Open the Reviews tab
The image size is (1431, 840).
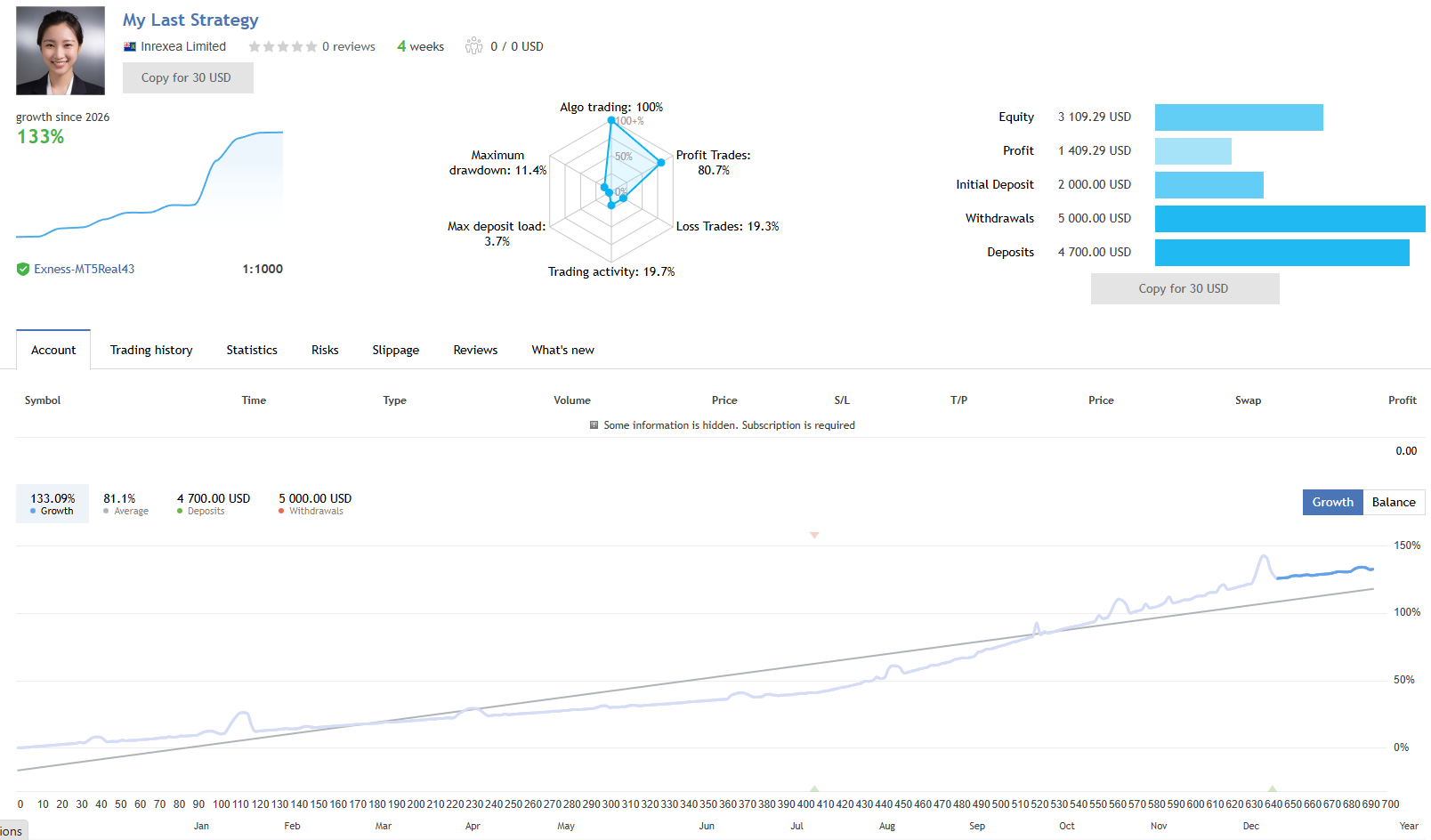(x=475, y=350)
